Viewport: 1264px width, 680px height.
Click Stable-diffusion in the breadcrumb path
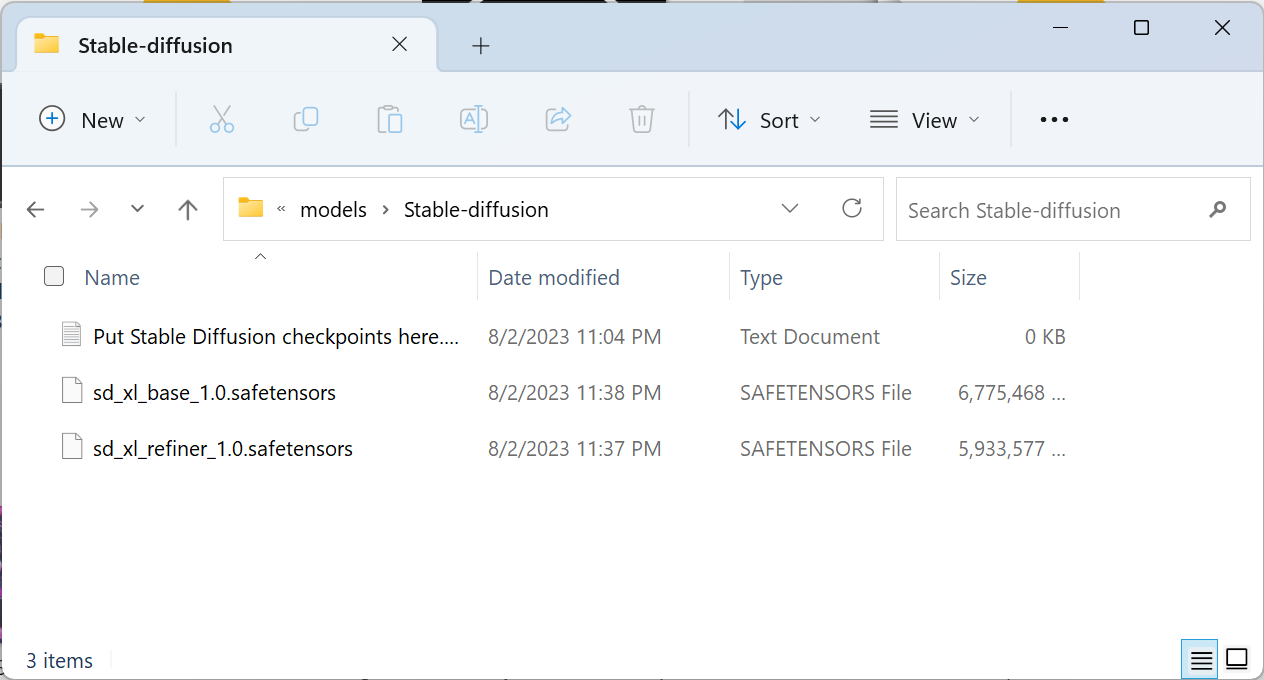pos(476,210)
